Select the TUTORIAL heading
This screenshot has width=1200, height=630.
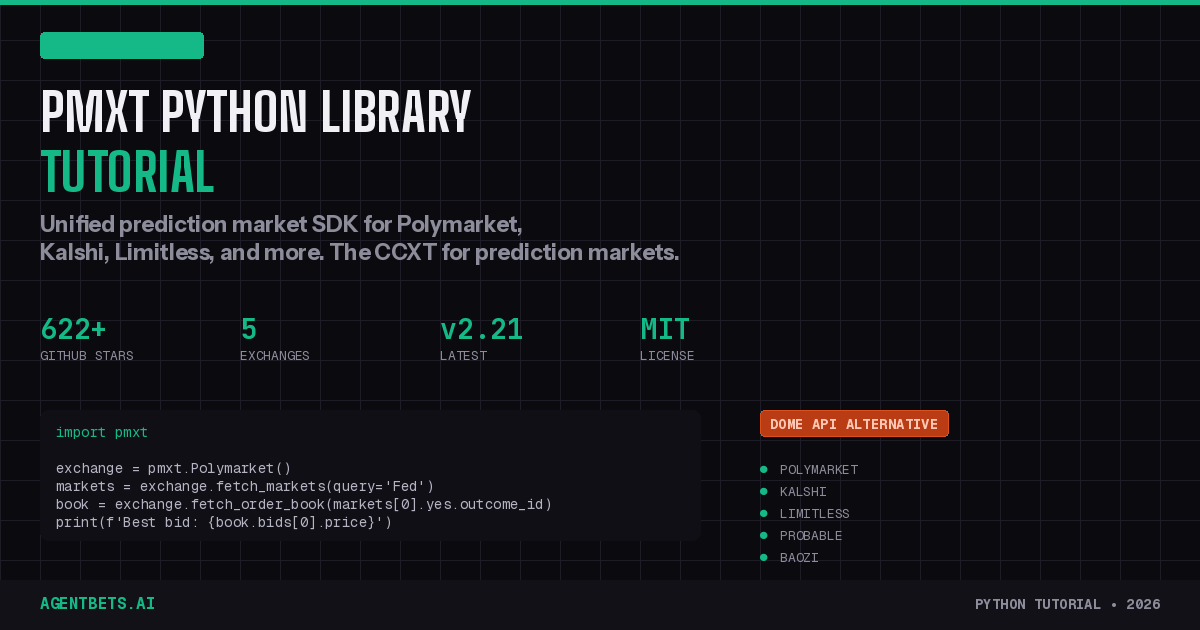[x=127, y=172]
